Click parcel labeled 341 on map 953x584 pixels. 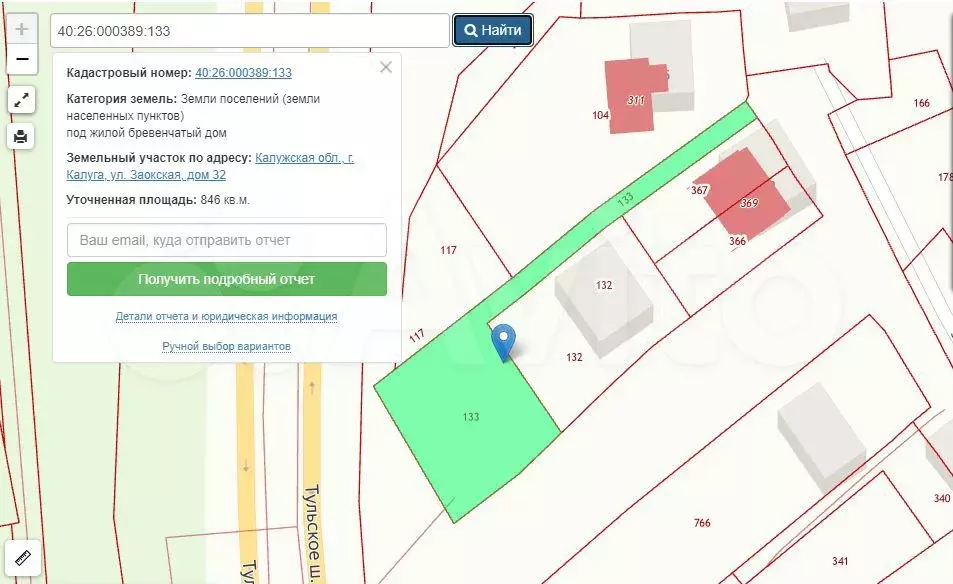click(x=840, y=560)
